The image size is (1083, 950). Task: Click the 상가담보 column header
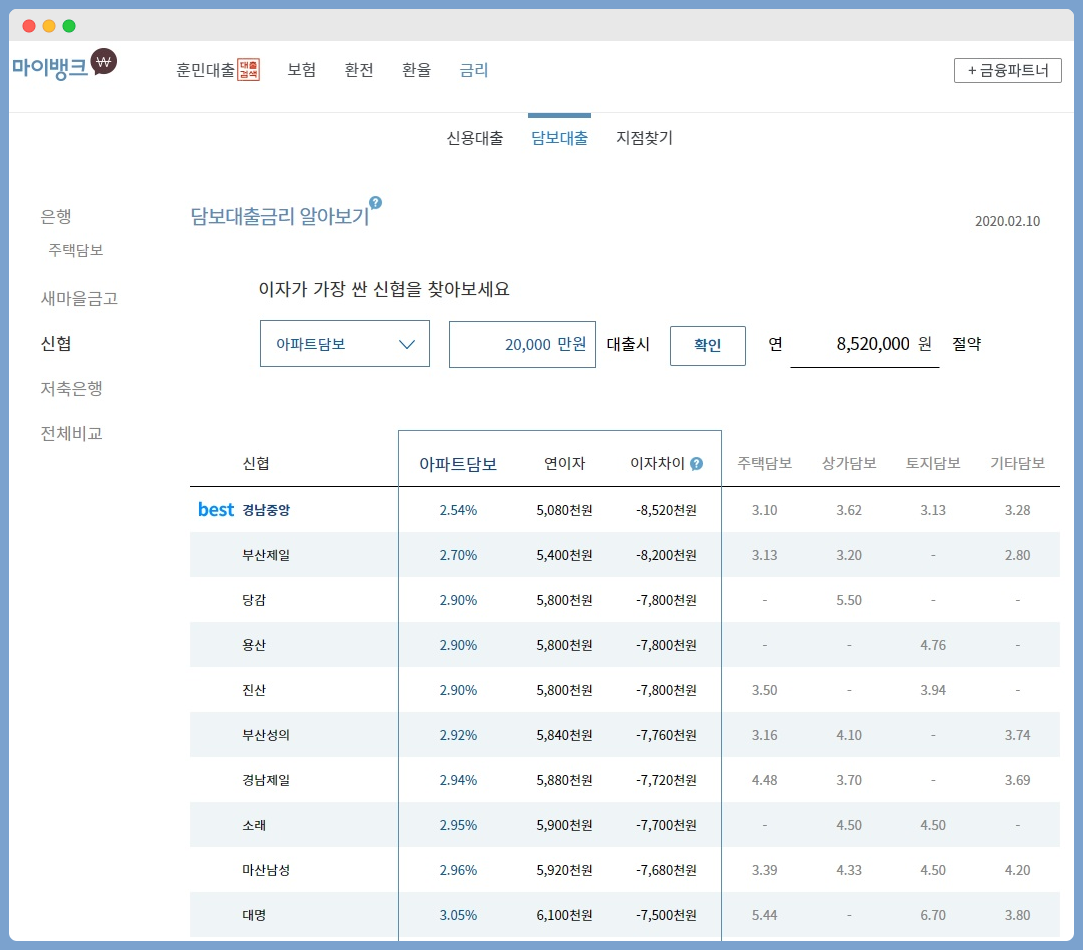point(849,463)
